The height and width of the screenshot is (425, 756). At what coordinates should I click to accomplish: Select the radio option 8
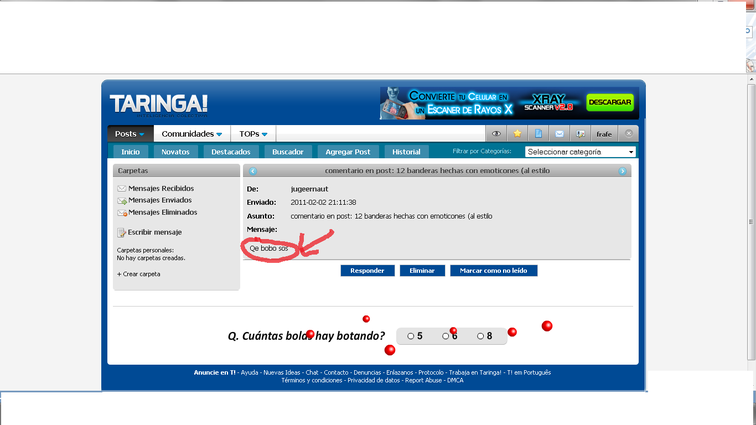tap(480, 336)
